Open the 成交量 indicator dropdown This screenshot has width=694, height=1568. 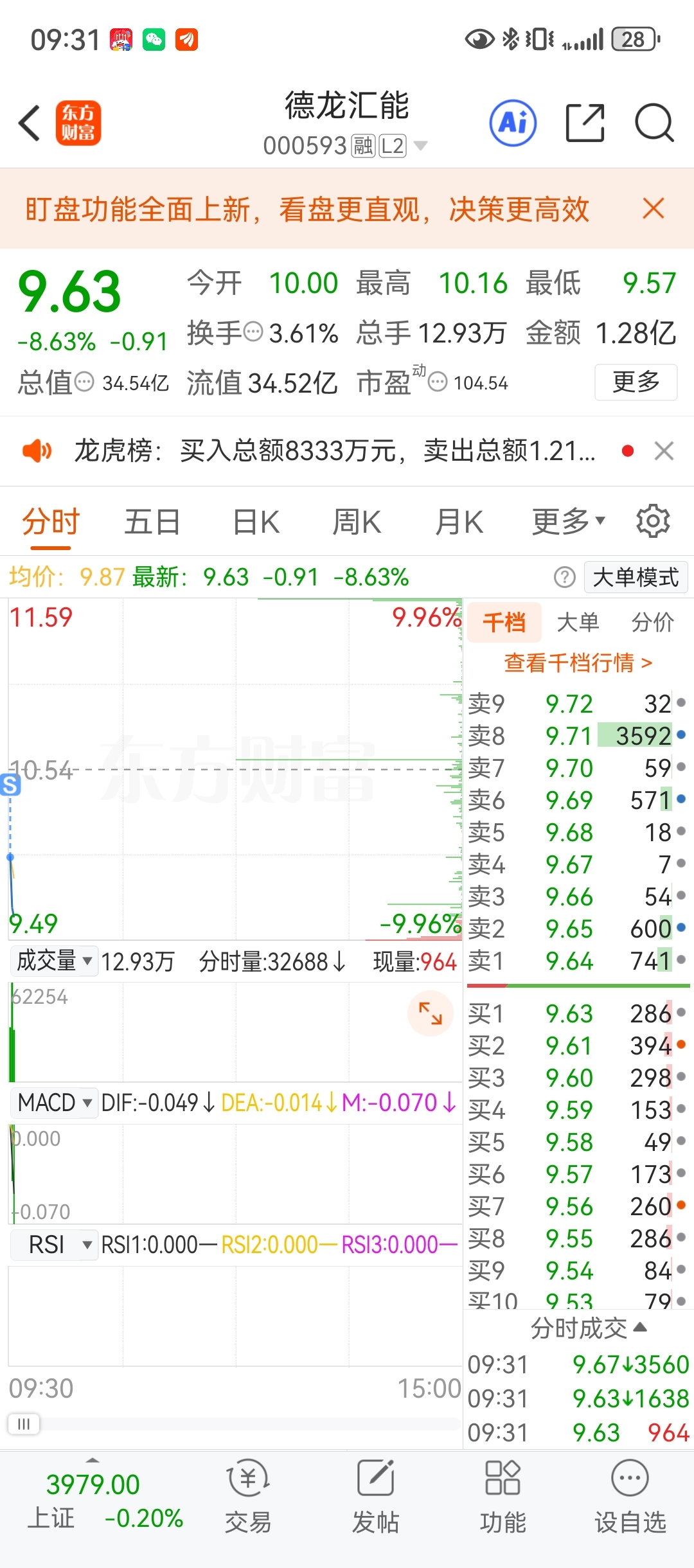point(54,961)
